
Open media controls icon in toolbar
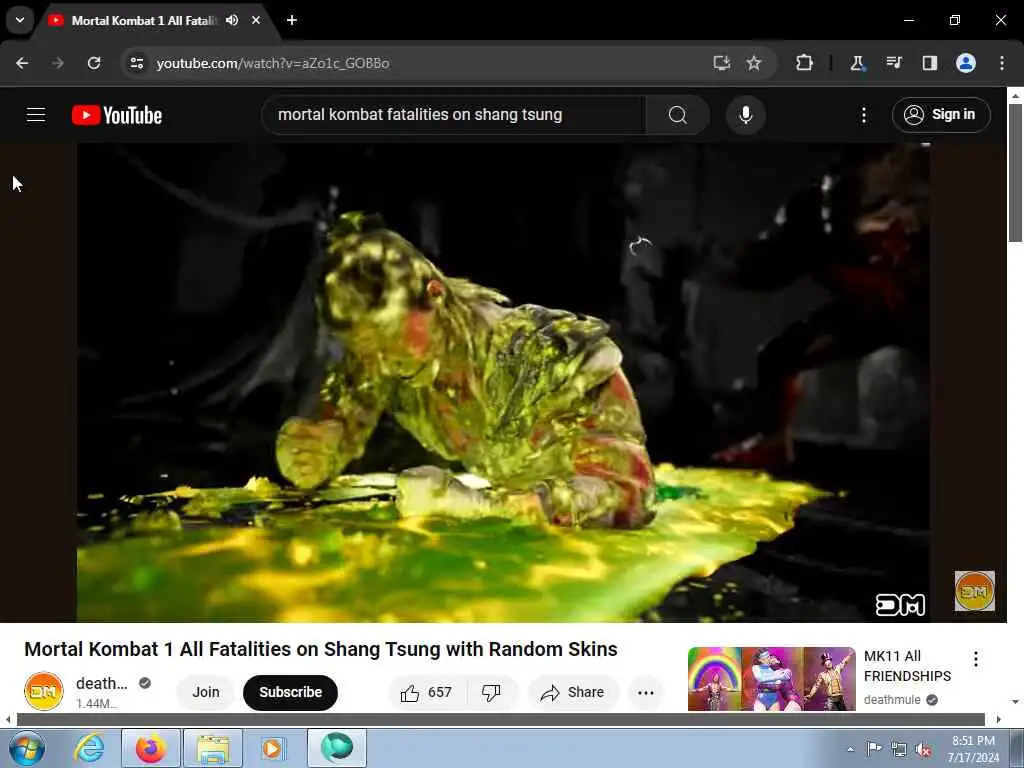pyautogui.click(x=893, y=63)
